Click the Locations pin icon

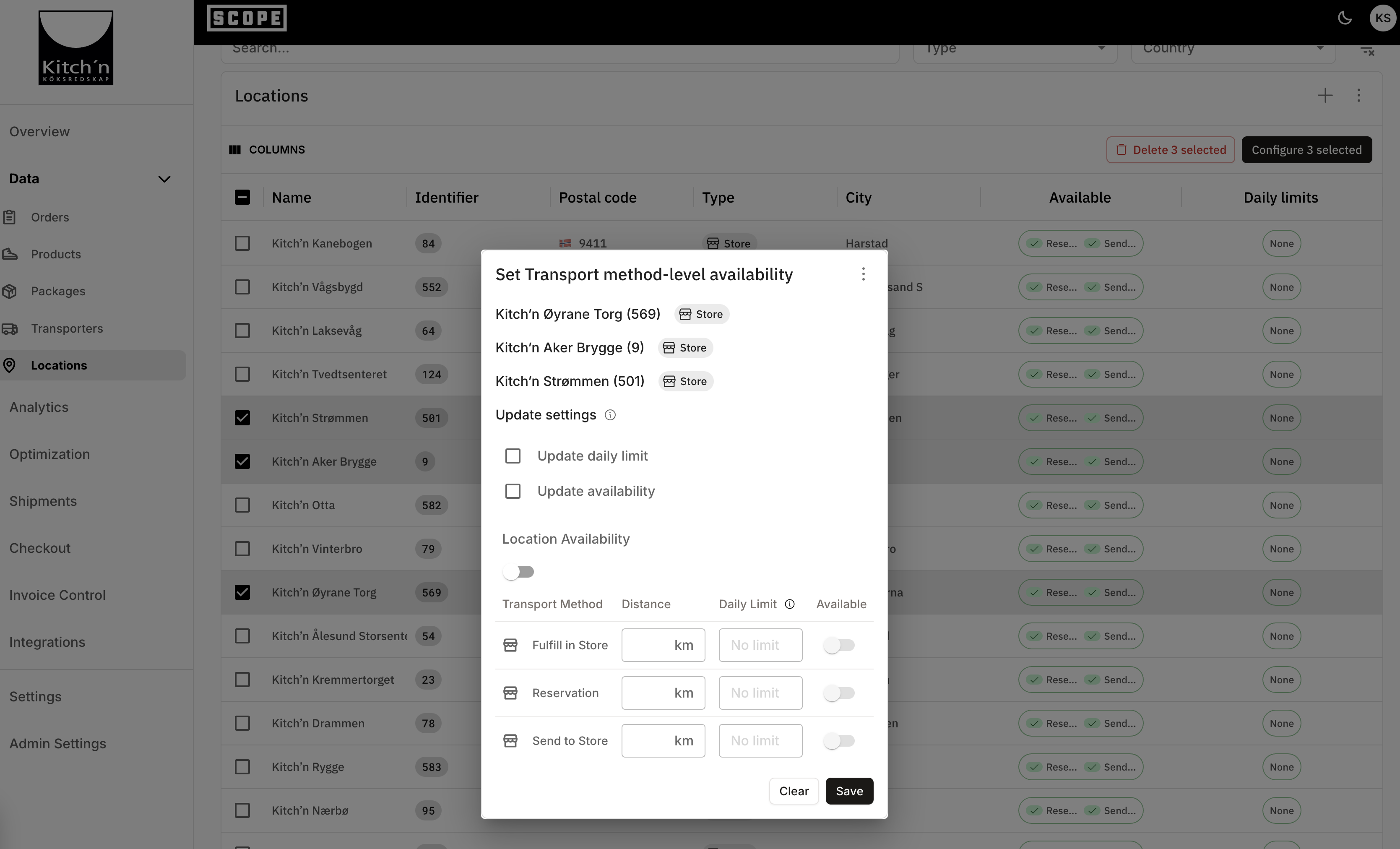9,365
